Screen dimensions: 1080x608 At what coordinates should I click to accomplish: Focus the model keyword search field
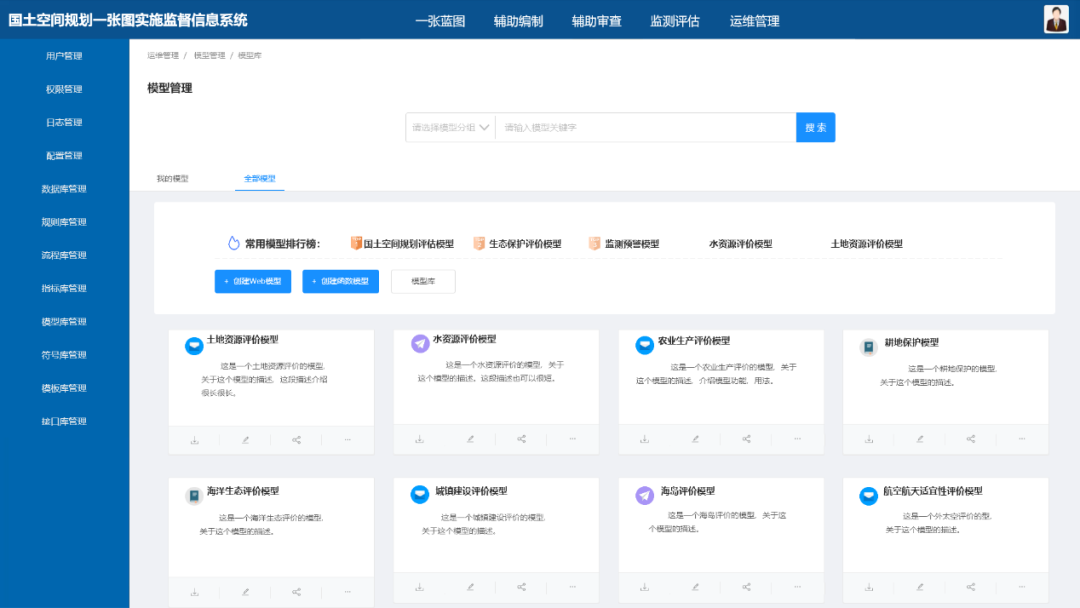pos(646,127)
